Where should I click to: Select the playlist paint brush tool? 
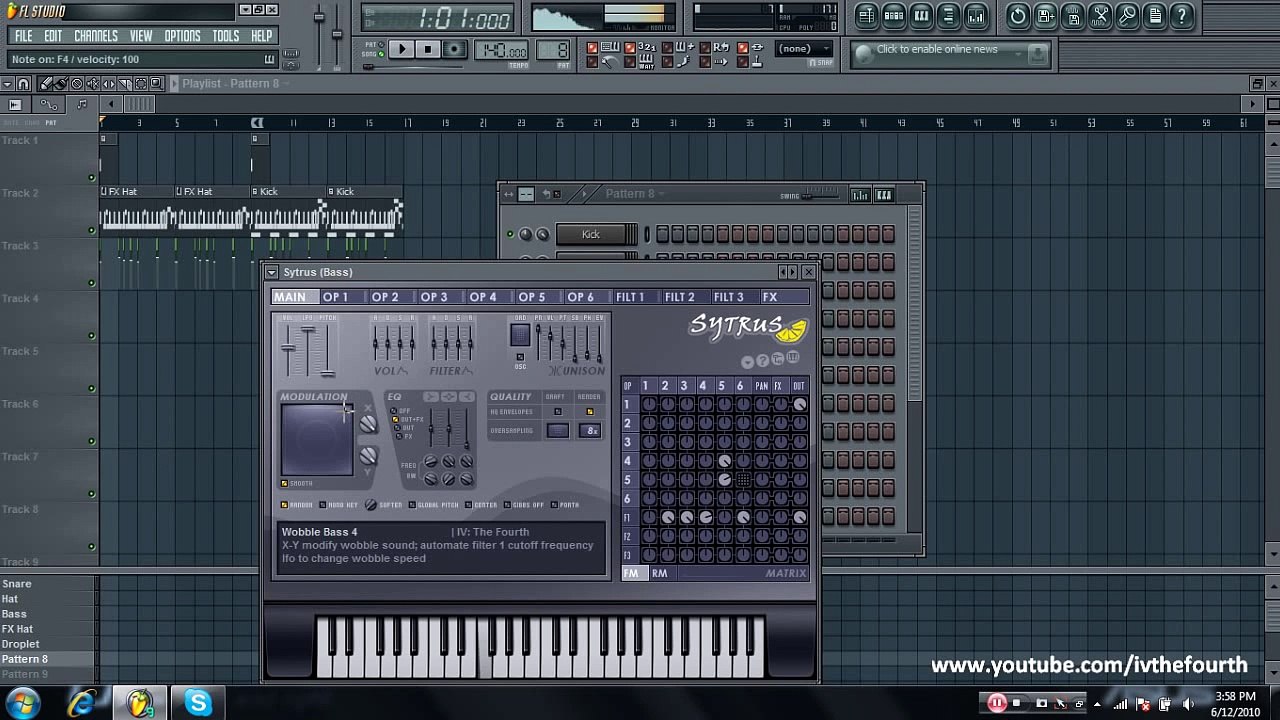pos(60,84)
